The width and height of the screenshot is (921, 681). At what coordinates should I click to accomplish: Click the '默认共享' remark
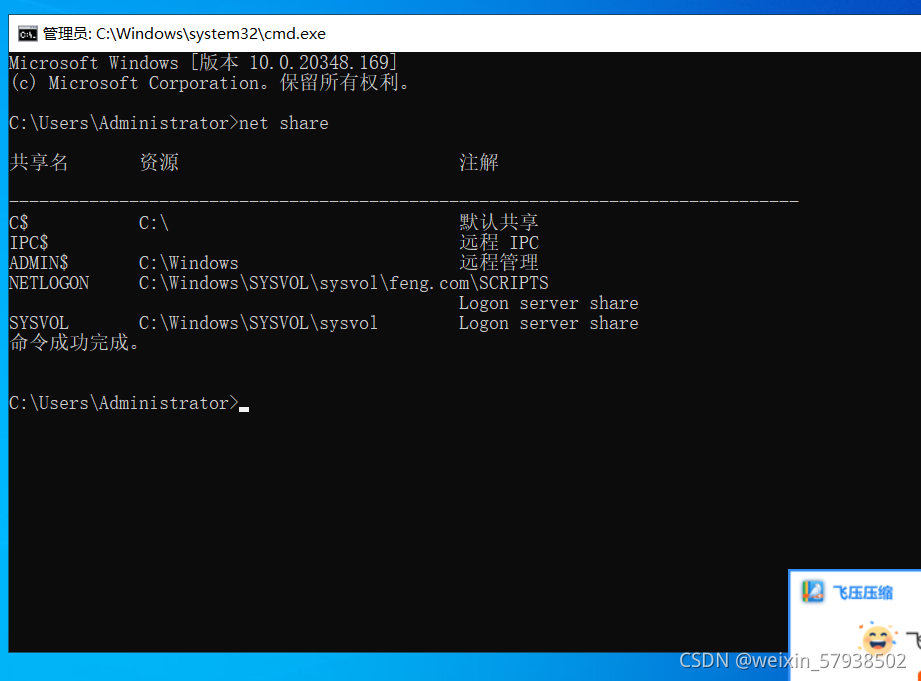(499, 222)
